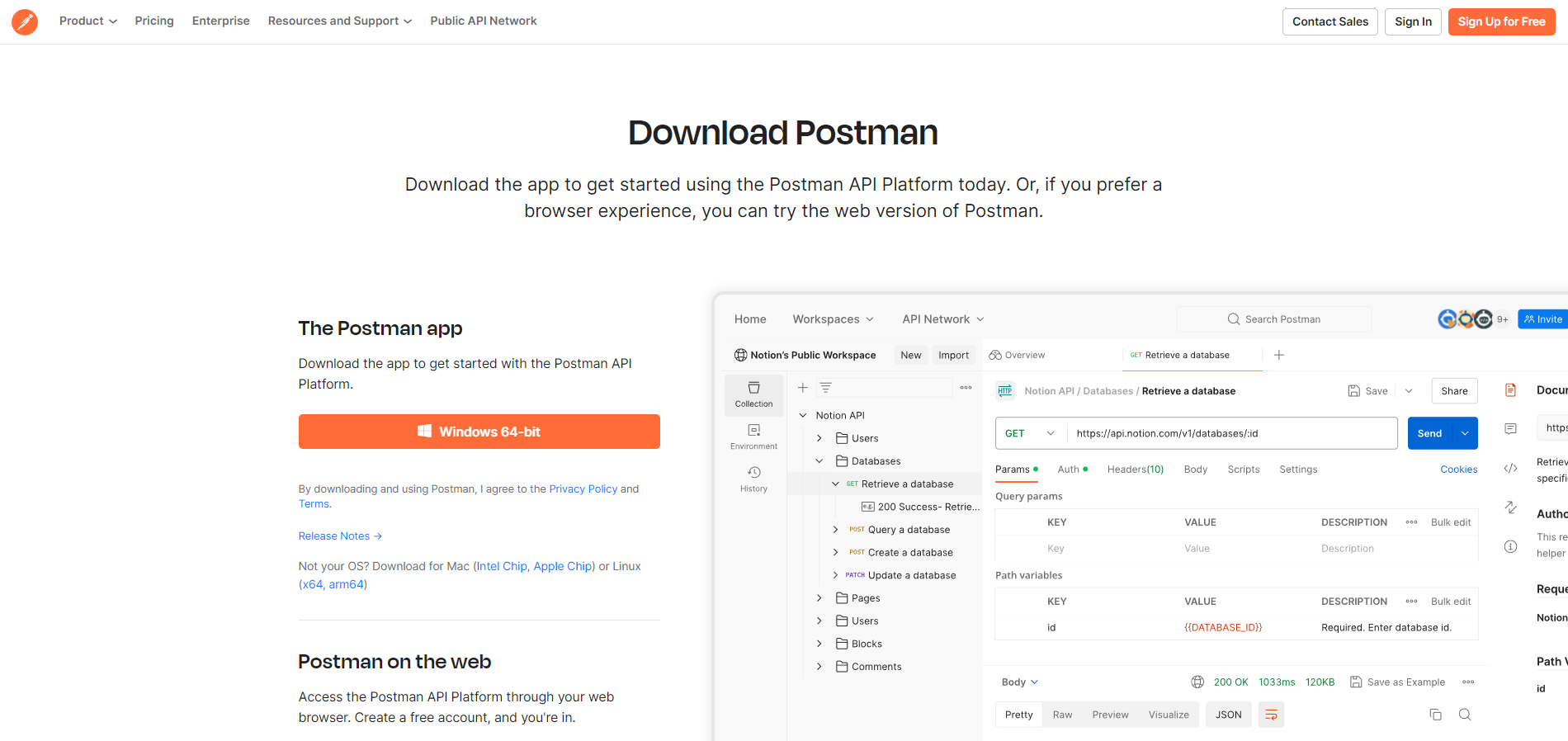This screenshot has height=741, width=1568.
Task: Click the Windows 64-bit download button
Action: [479, 432]
